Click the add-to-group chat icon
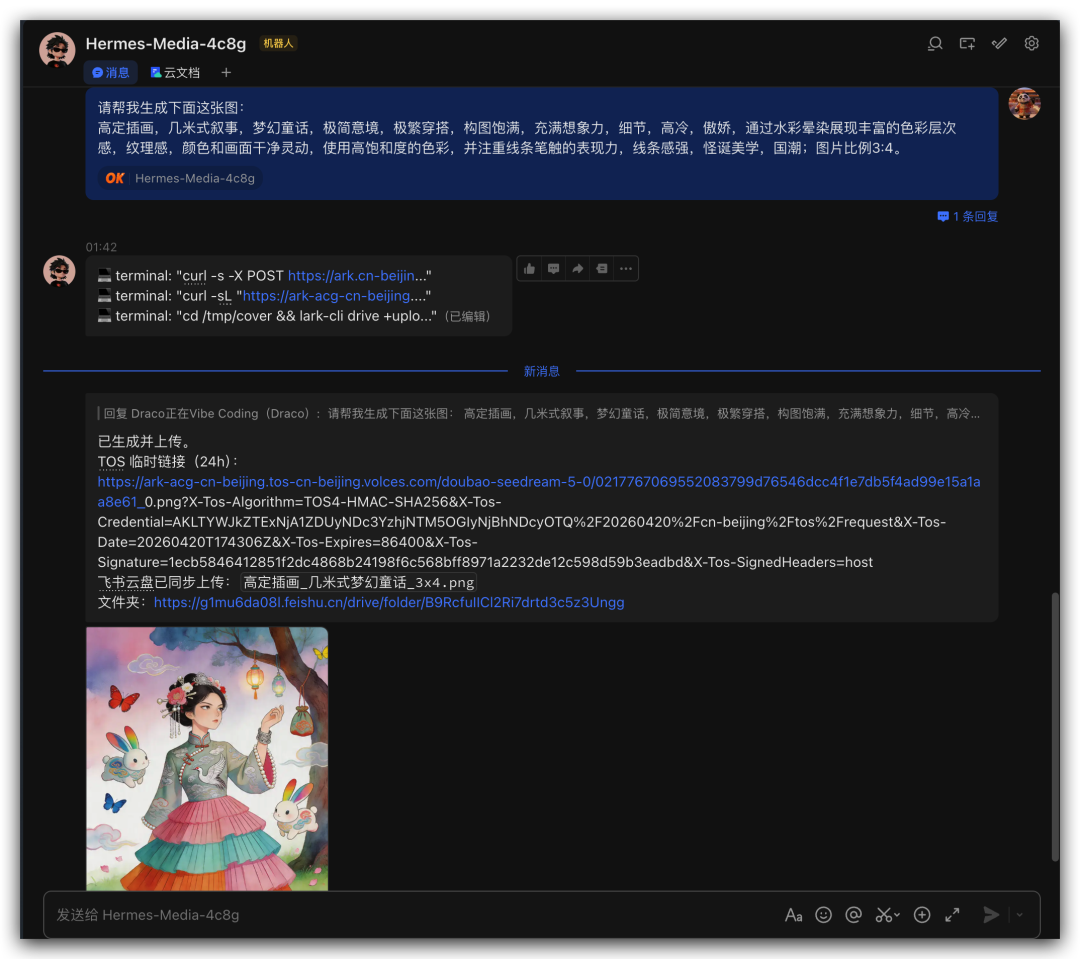This screenshot has height=959, width=1080. (x=967, y=44)
